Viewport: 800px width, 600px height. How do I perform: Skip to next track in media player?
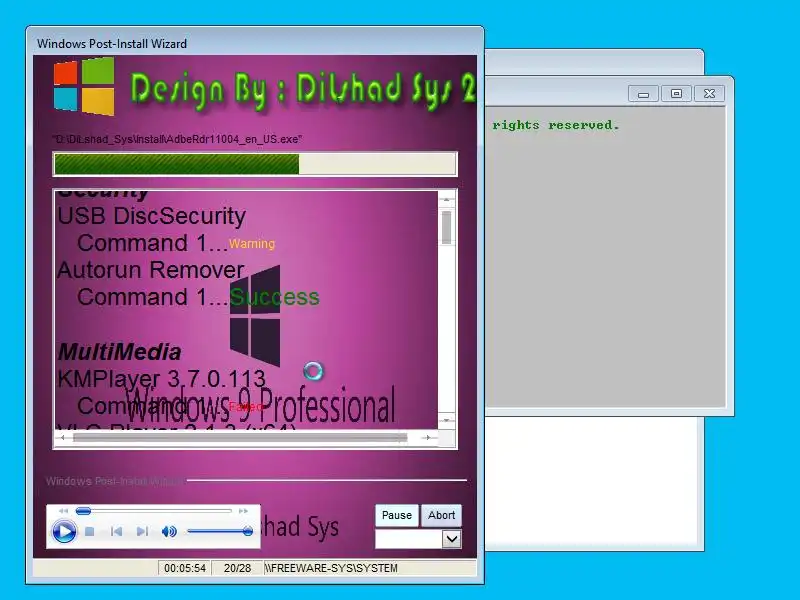pos(142,532)
